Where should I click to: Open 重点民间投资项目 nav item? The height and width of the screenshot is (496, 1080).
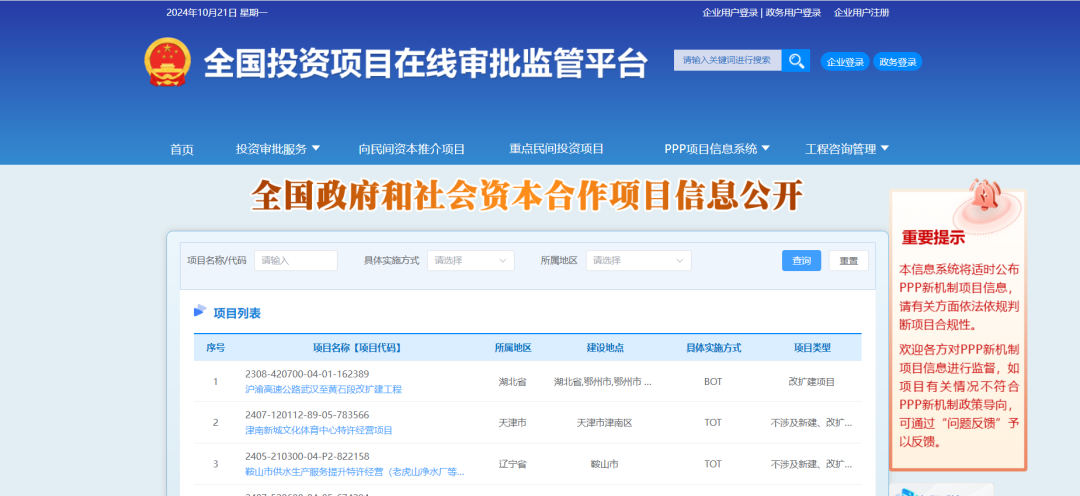[x=557, y=149]
